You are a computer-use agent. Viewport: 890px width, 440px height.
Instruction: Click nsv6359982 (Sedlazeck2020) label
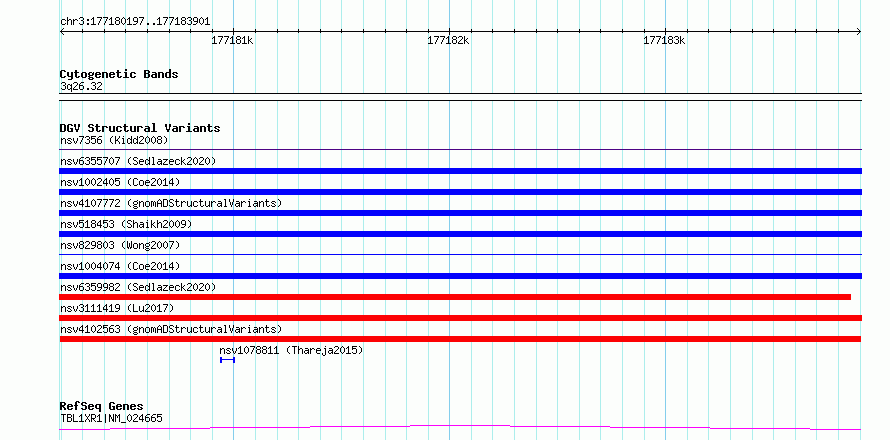click(x=138, y=287)
